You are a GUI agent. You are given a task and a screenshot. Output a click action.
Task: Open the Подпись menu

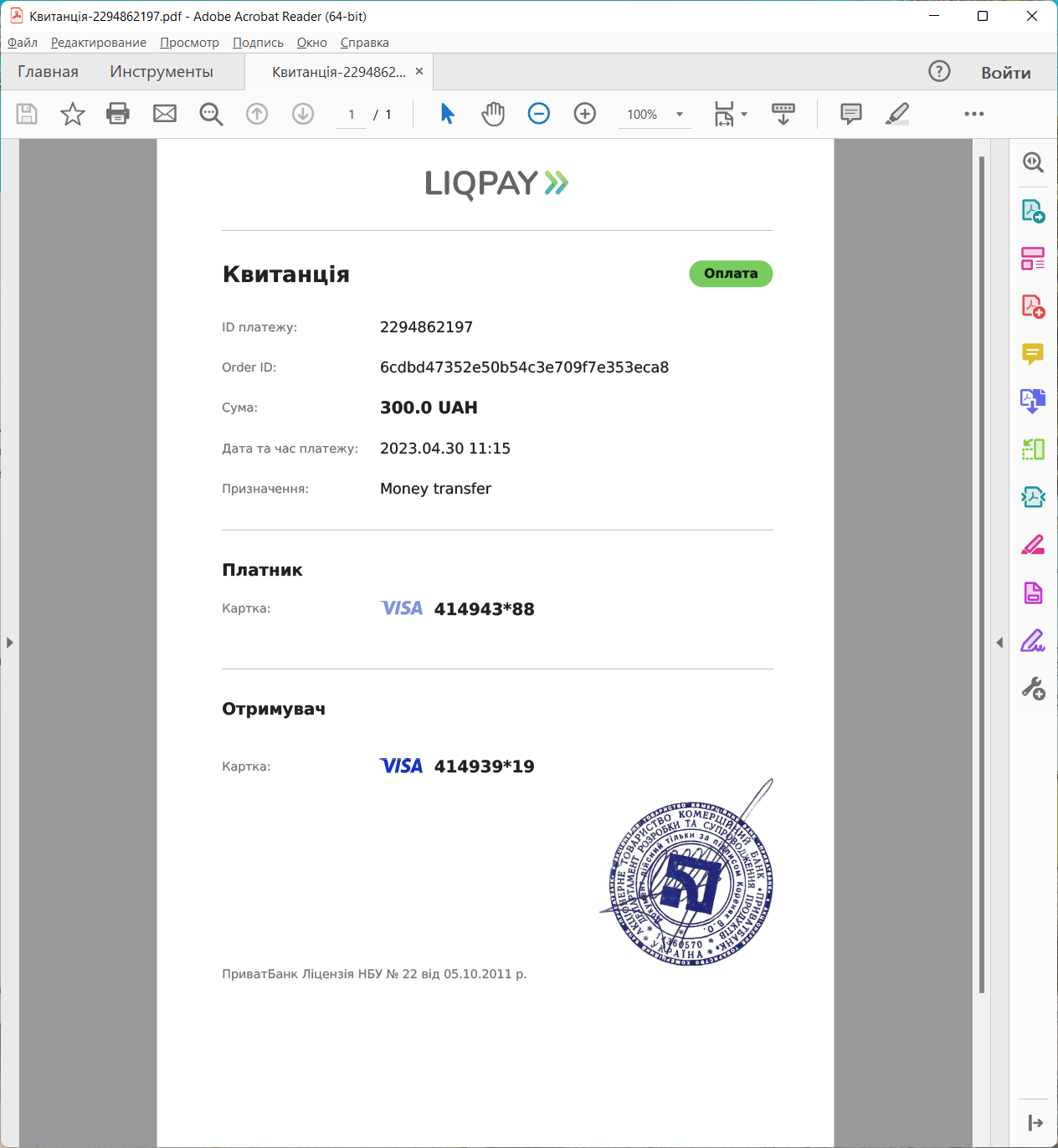(258, 43)
